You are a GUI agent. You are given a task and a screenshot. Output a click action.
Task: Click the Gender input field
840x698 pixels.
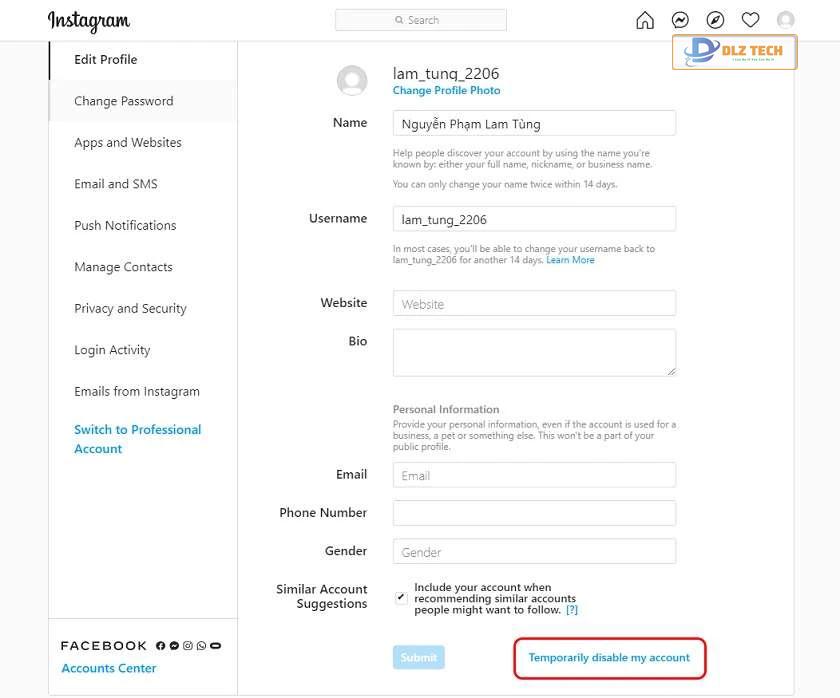(x=534, y=551)
